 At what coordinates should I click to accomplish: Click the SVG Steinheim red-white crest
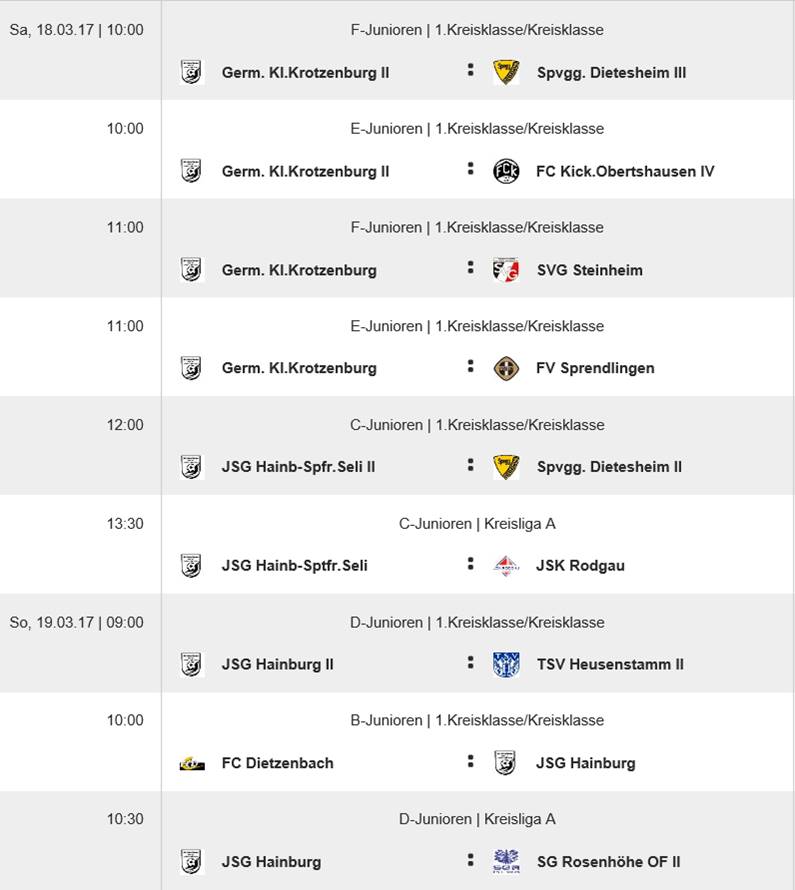tap(506, 270)
